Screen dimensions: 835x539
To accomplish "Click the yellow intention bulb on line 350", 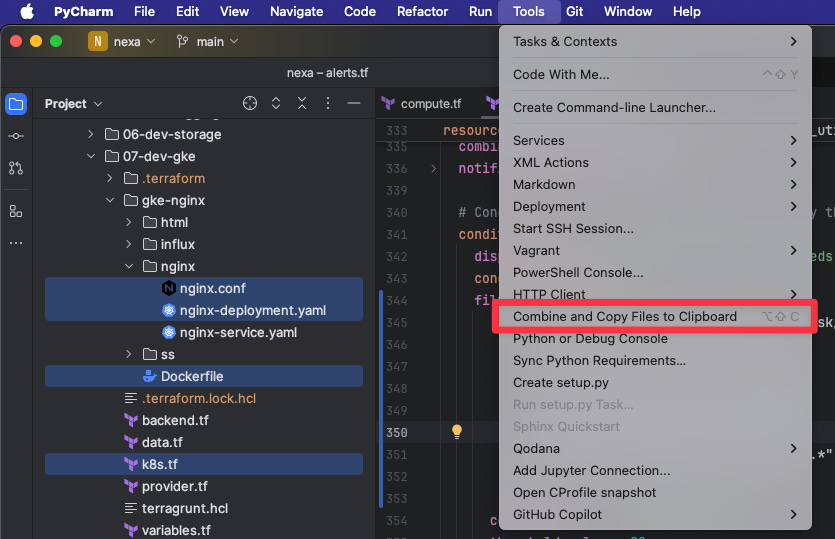I will pos(457,431).
